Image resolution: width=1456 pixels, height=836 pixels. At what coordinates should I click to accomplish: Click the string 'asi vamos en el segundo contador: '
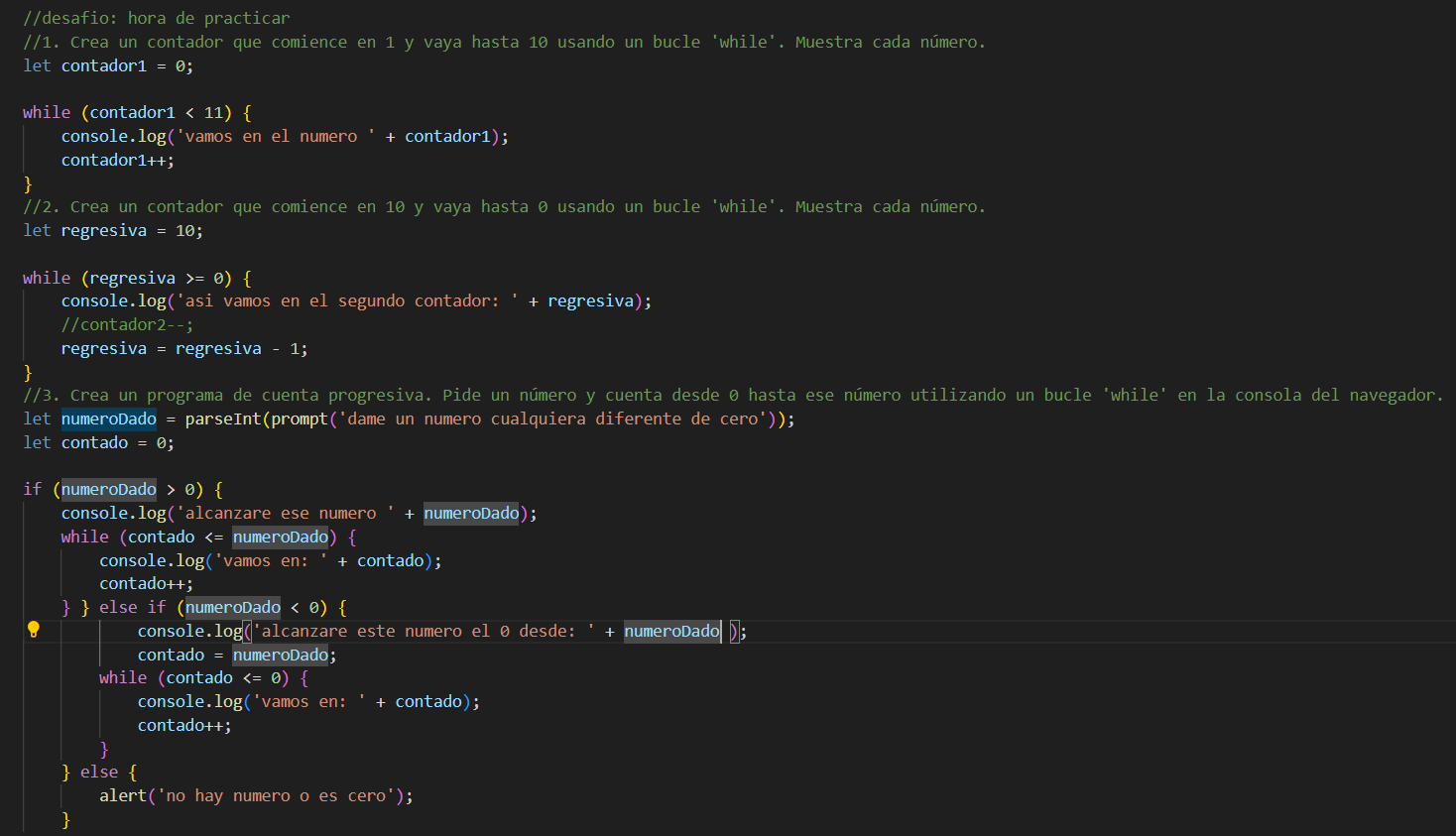tap(348, 300)
